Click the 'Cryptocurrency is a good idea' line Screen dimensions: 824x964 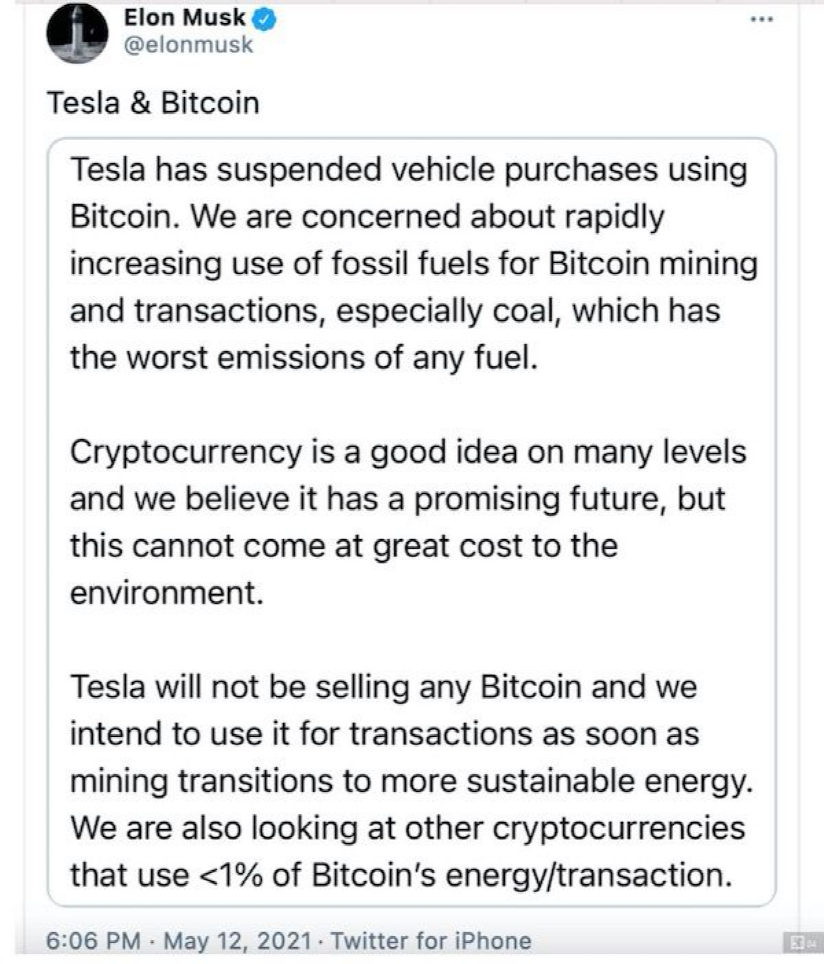[x=408, y=452]
